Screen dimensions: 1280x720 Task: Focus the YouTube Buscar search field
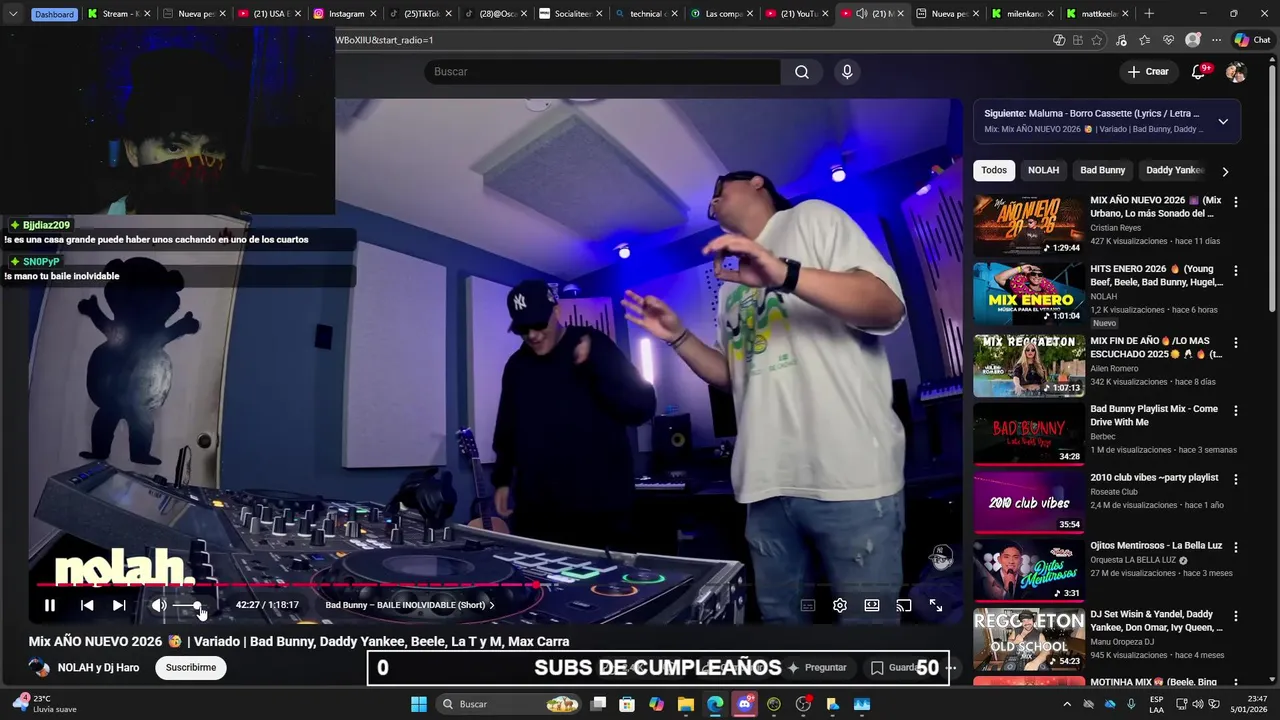(x=602, y=72)
